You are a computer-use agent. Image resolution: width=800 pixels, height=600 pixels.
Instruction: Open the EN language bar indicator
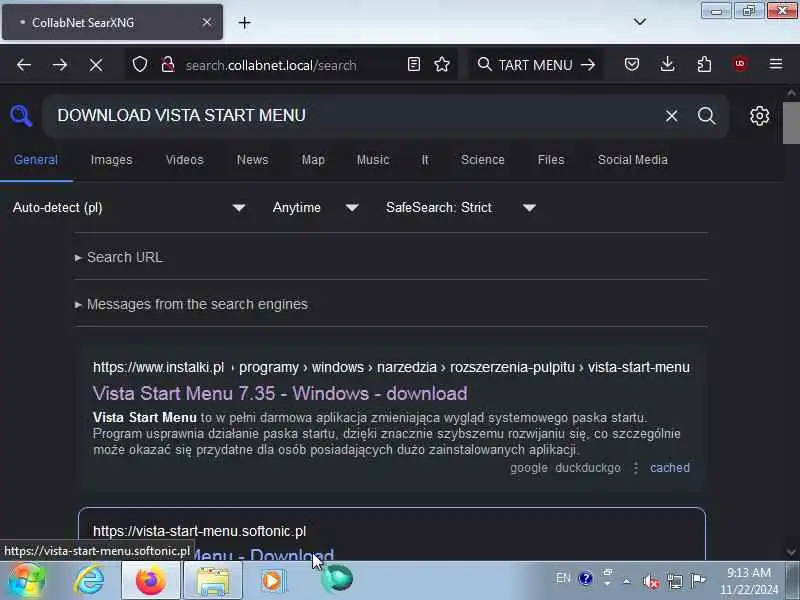point(563,578)
